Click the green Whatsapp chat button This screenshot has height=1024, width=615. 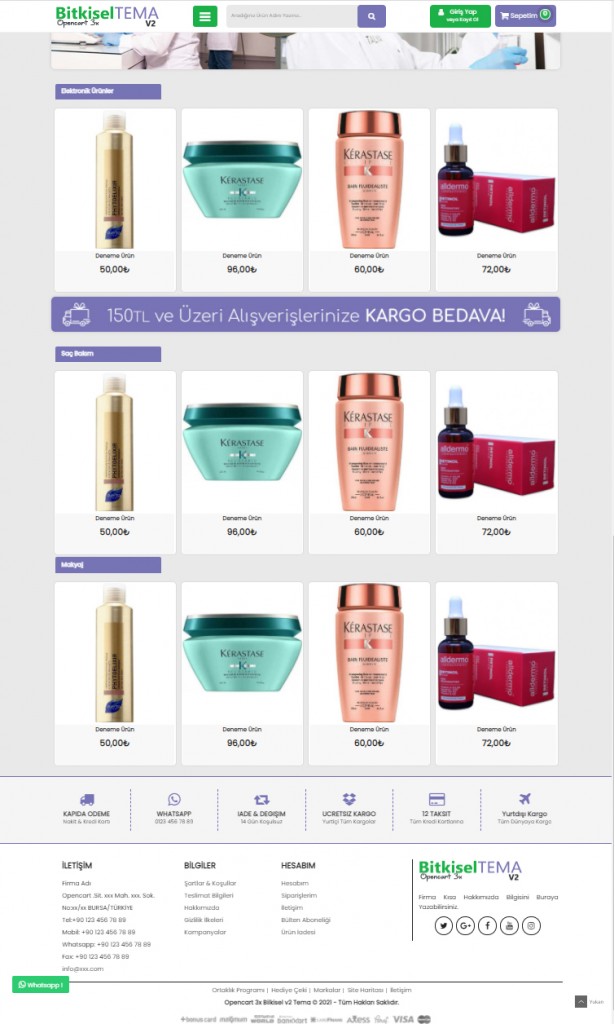click(x=40, y=984)
